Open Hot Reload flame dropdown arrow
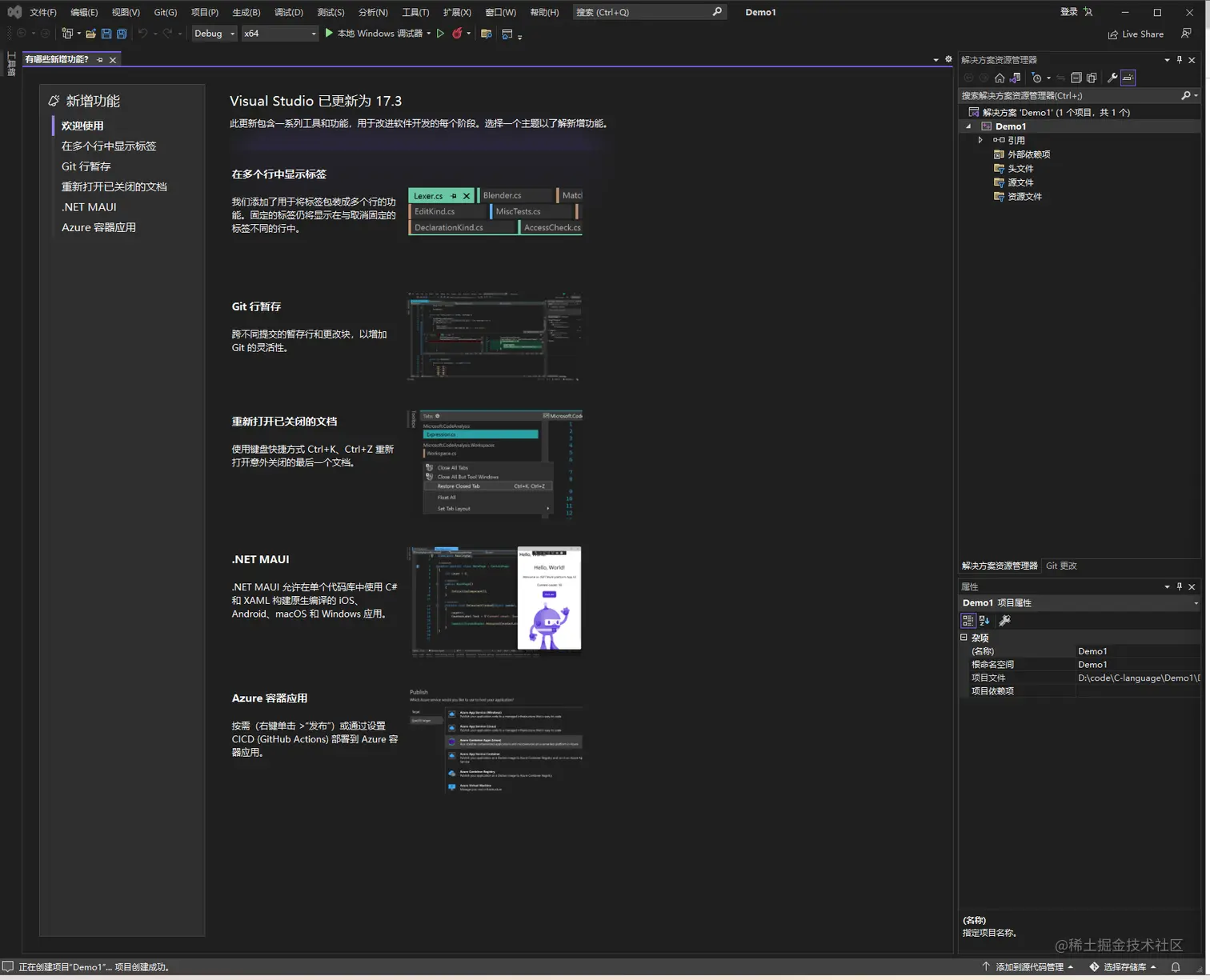1210x980 pixels. [469, 34]
